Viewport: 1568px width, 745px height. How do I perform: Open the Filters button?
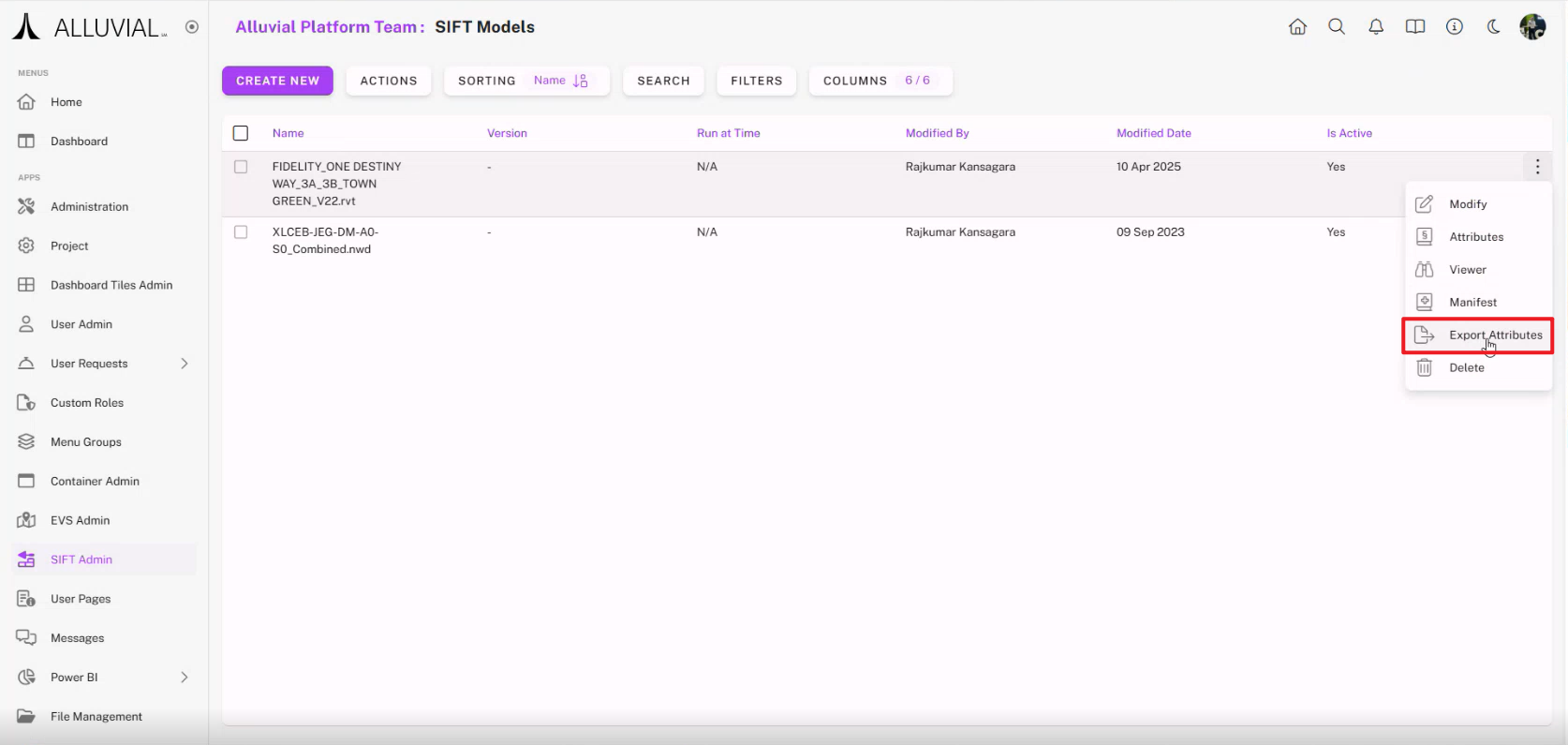pyautogui.click(x=756, y=81)
